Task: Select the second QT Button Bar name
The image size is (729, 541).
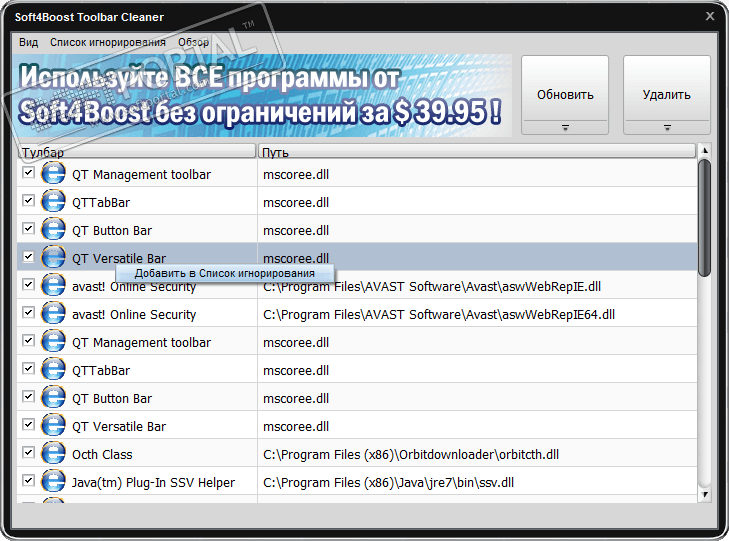Action: coord(112,399)
